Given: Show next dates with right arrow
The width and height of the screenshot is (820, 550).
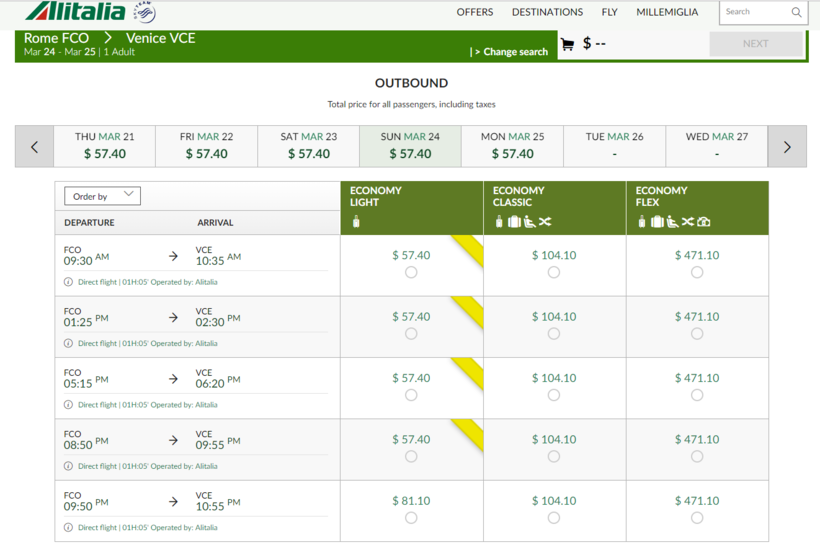Looking at the screenshot, I should coord(787,147).
